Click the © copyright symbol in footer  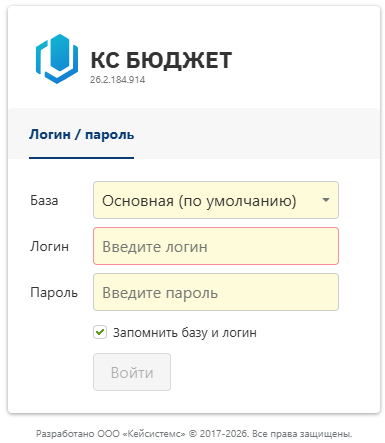[x=193, y=434]
